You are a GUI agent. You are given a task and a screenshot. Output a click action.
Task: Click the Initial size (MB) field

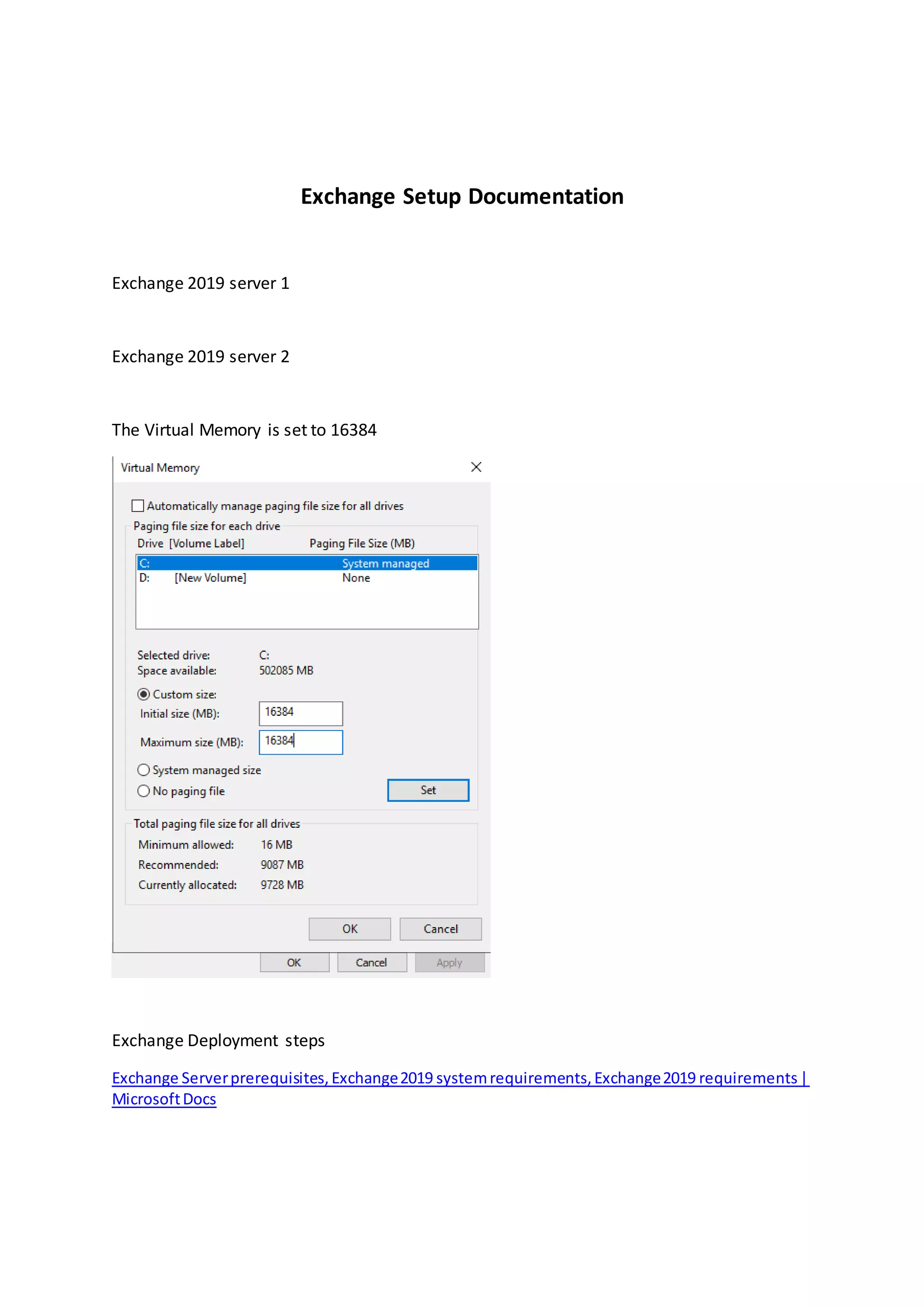coord(301,713)
